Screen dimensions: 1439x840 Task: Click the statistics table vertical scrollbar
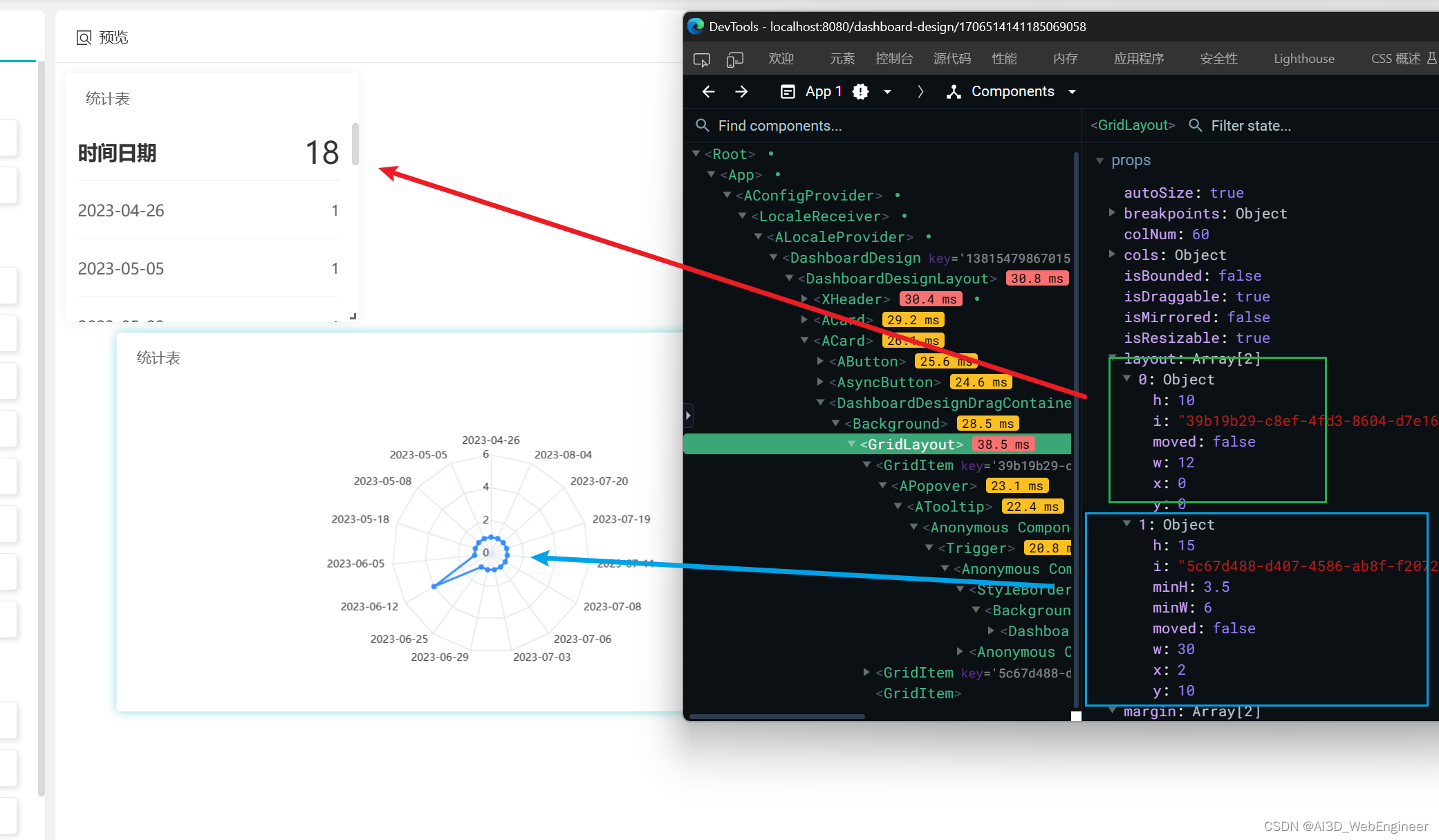coord(355,144)
